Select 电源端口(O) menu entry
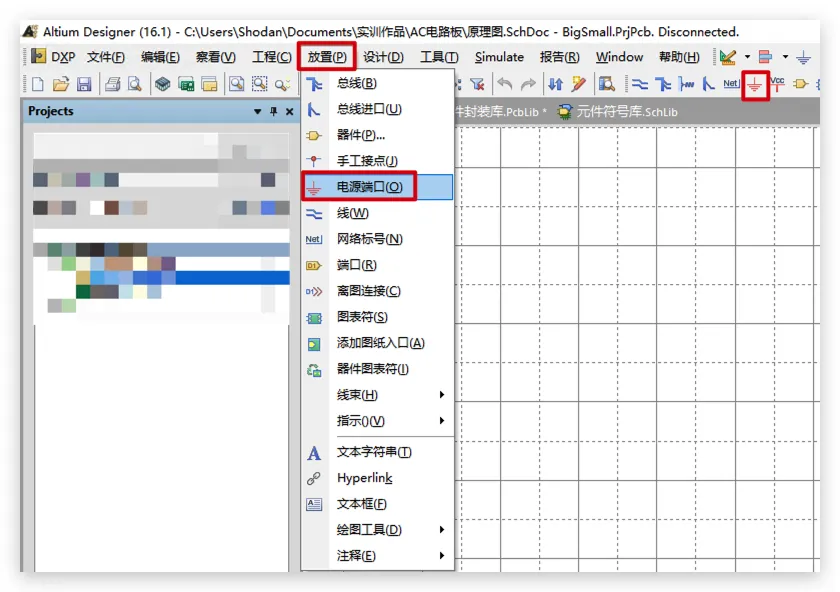Image resolution: width=840 pixels, height=592 pixels. click(x=378, y=187)
